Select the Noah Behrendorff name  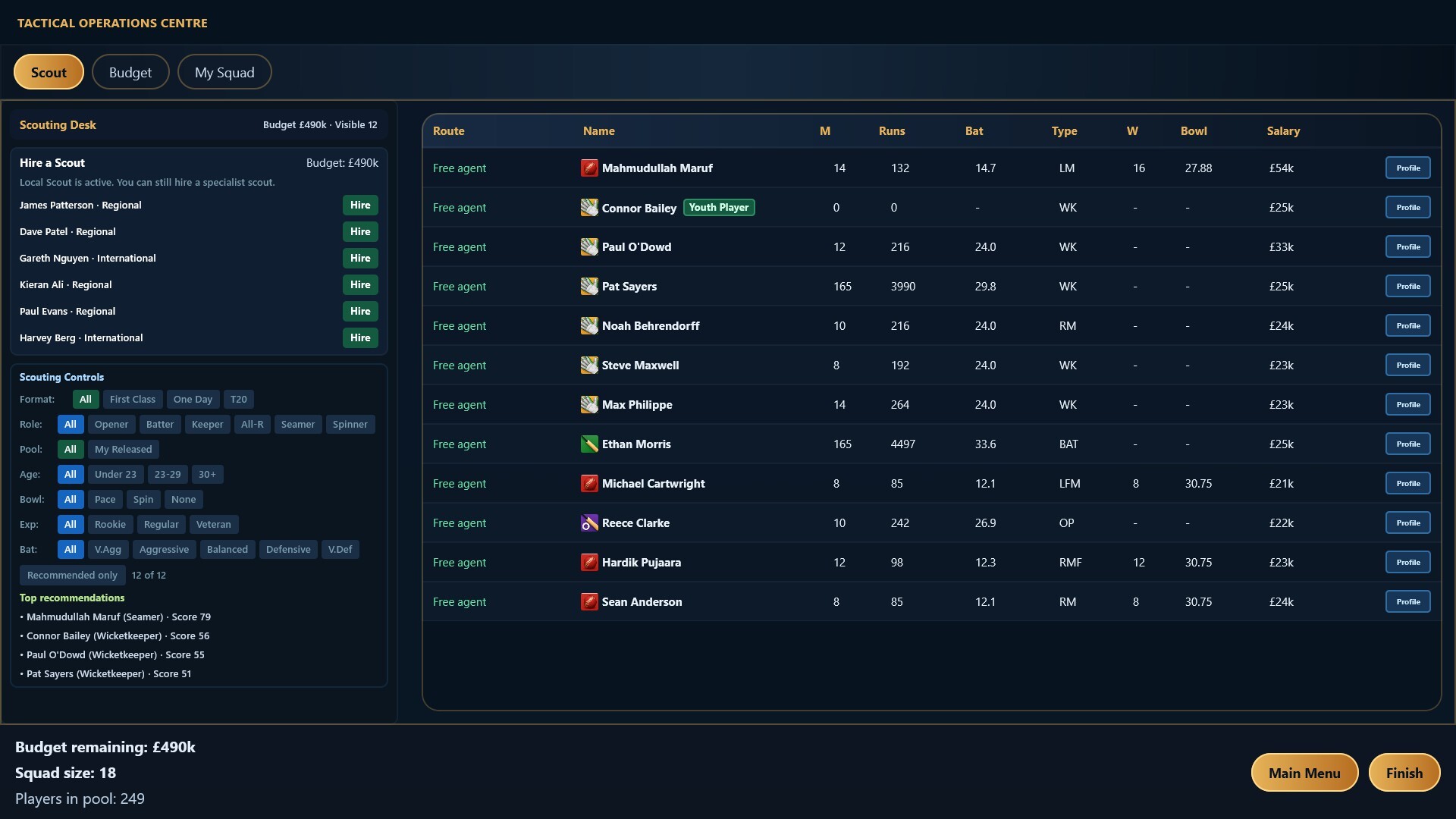(651, 326)
